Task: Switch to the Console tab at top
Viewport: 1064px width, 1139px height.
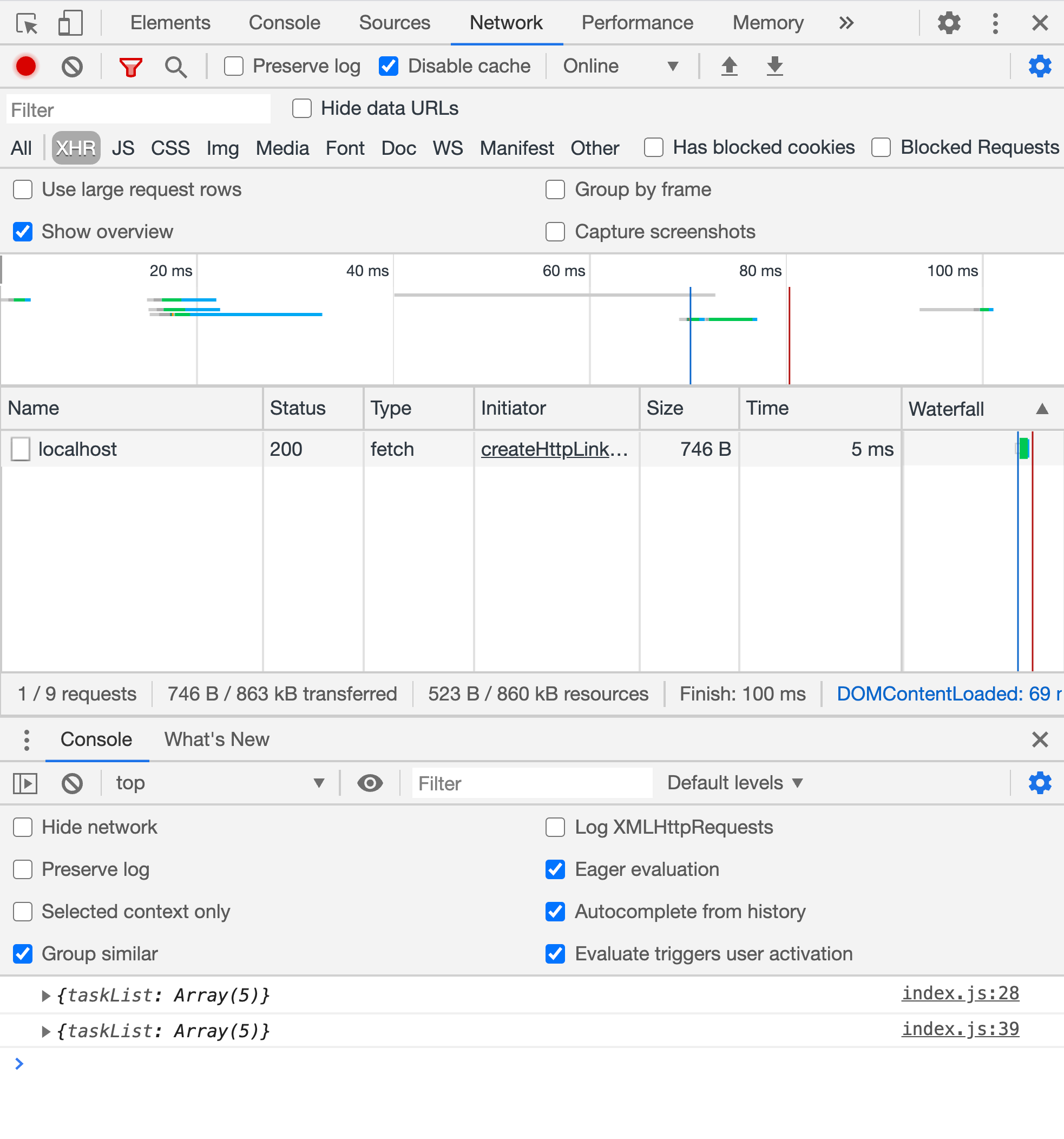Action: point(284,23)
